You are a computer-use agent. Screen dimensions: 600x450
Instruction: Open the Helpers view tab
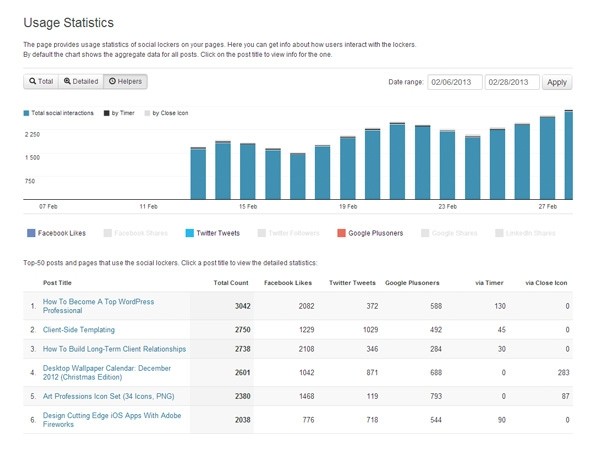point(125,80)
